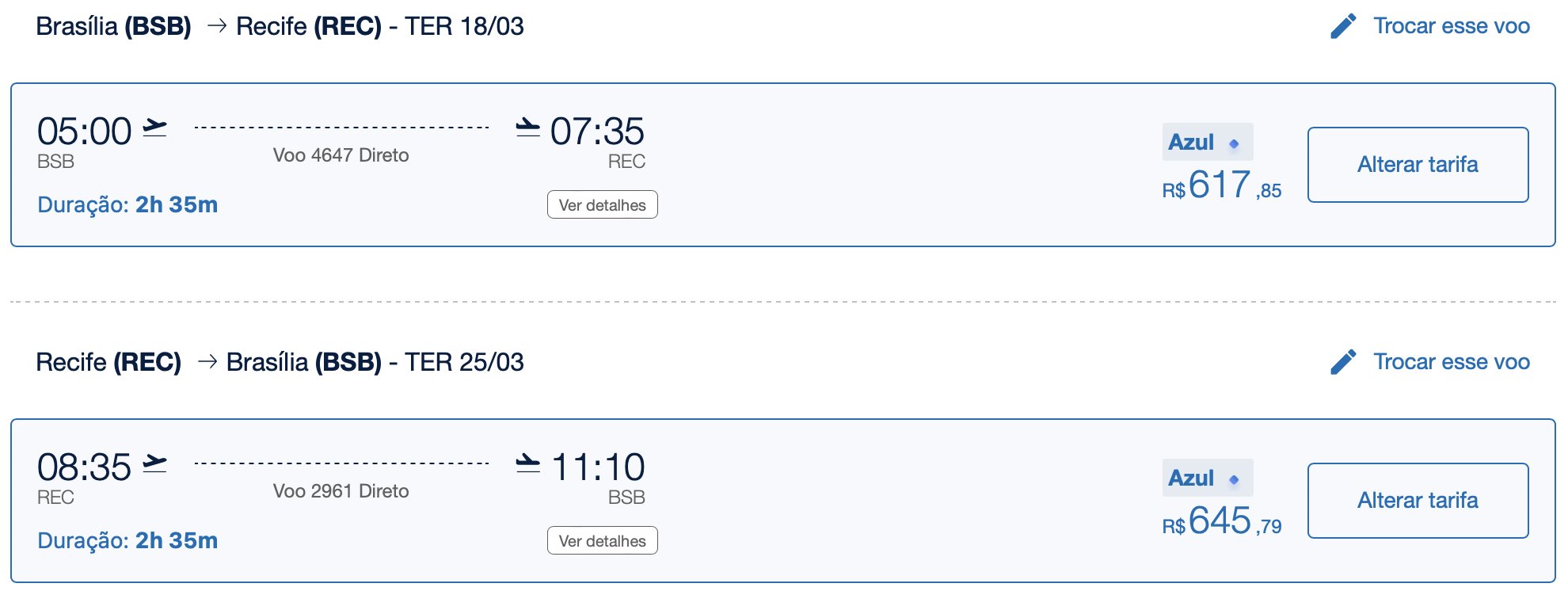Click Voo 2961 Direto label
1568x591 pixels.
point(341,491)
